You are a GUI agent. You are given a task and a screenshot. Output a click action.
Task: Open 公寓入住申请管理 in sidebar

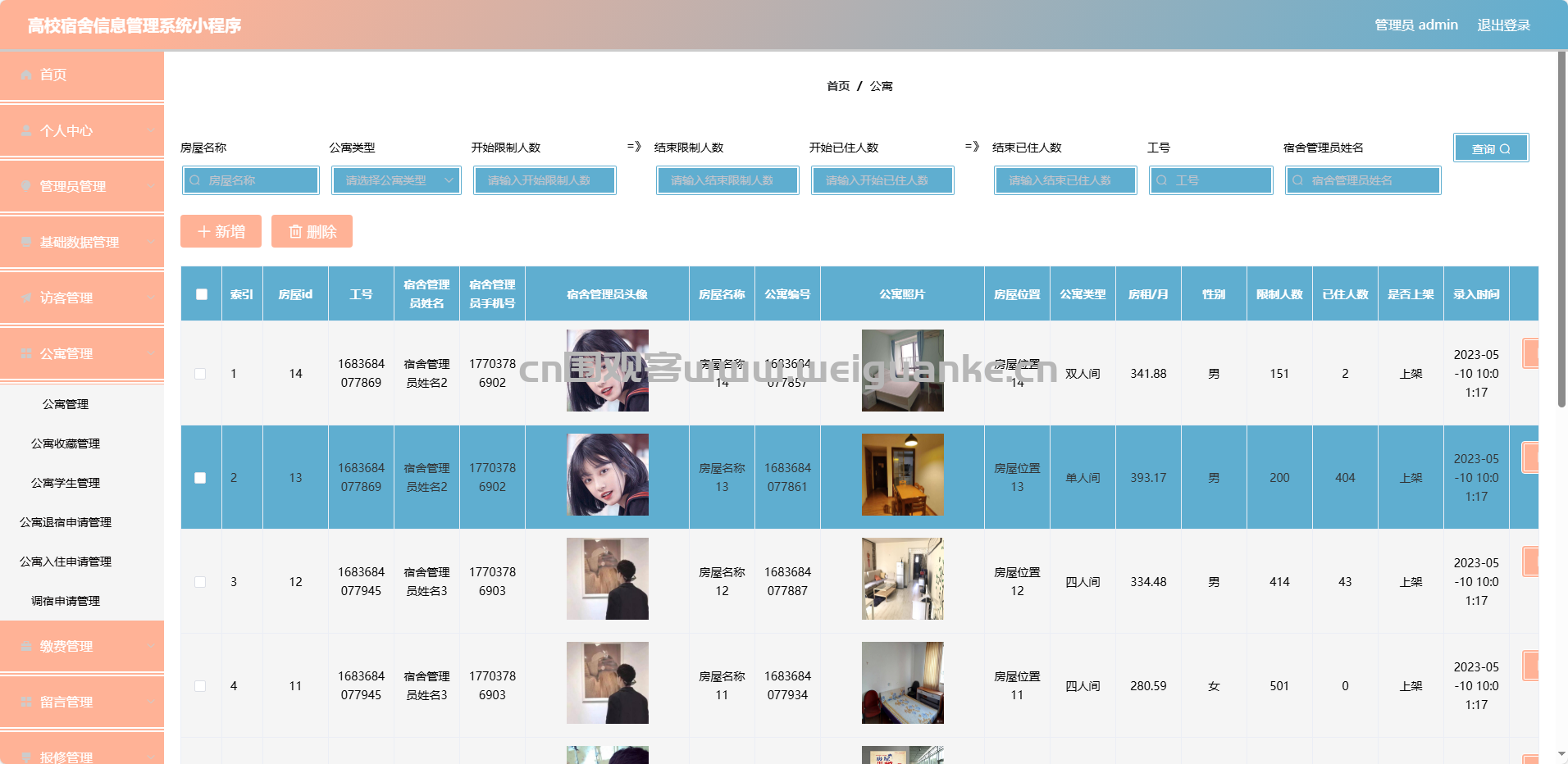pos(66,562)
